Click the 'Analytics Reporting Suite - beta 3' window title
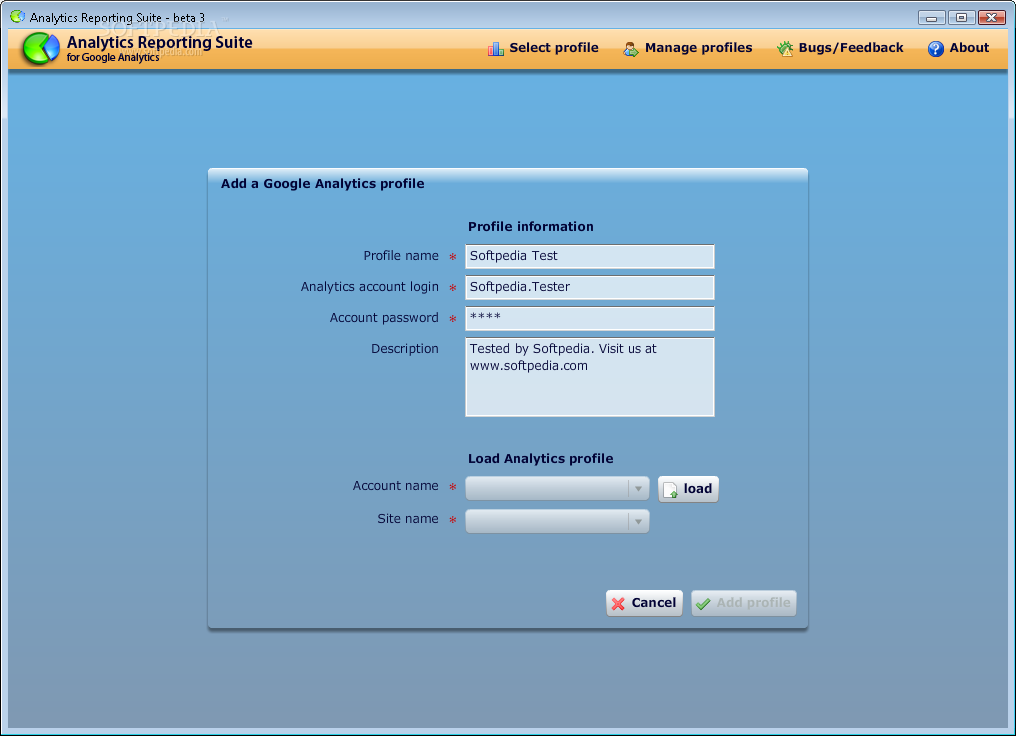 point(117,17)
